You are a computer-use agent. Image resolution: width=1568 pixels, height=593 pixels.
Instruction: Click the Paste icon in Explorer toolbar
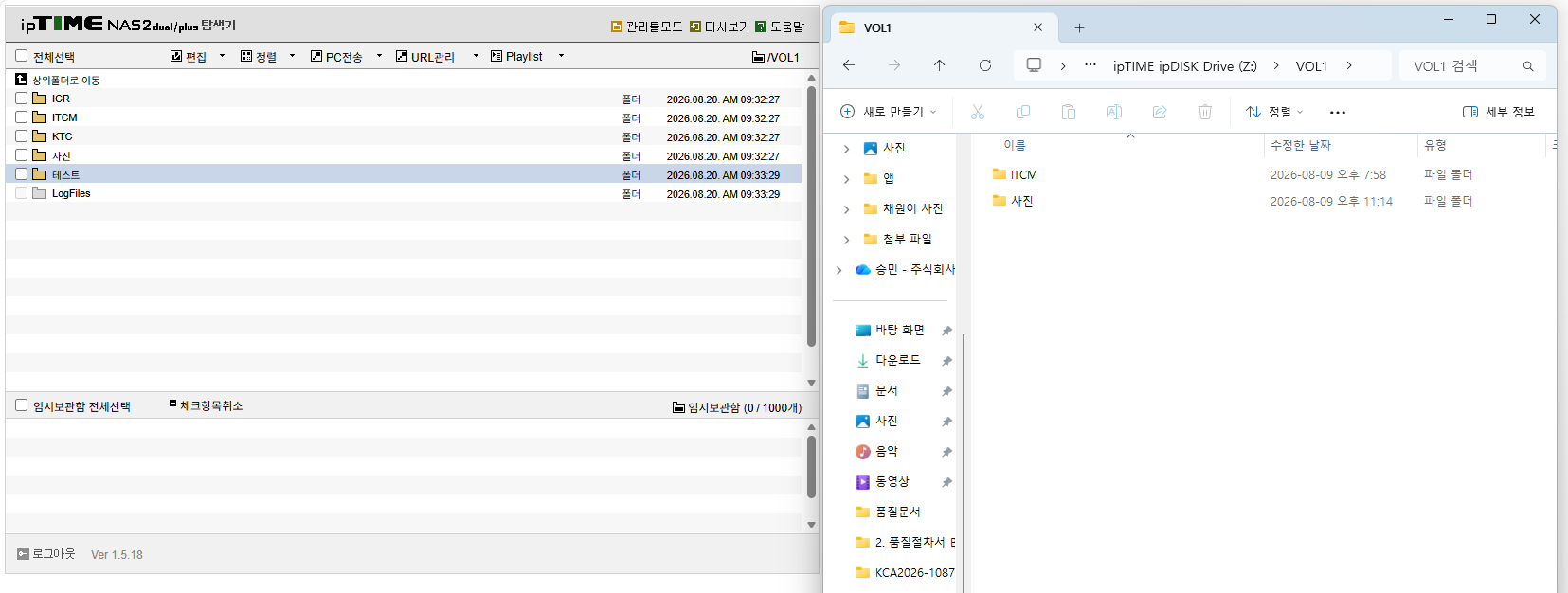[x=1069, y=112]
